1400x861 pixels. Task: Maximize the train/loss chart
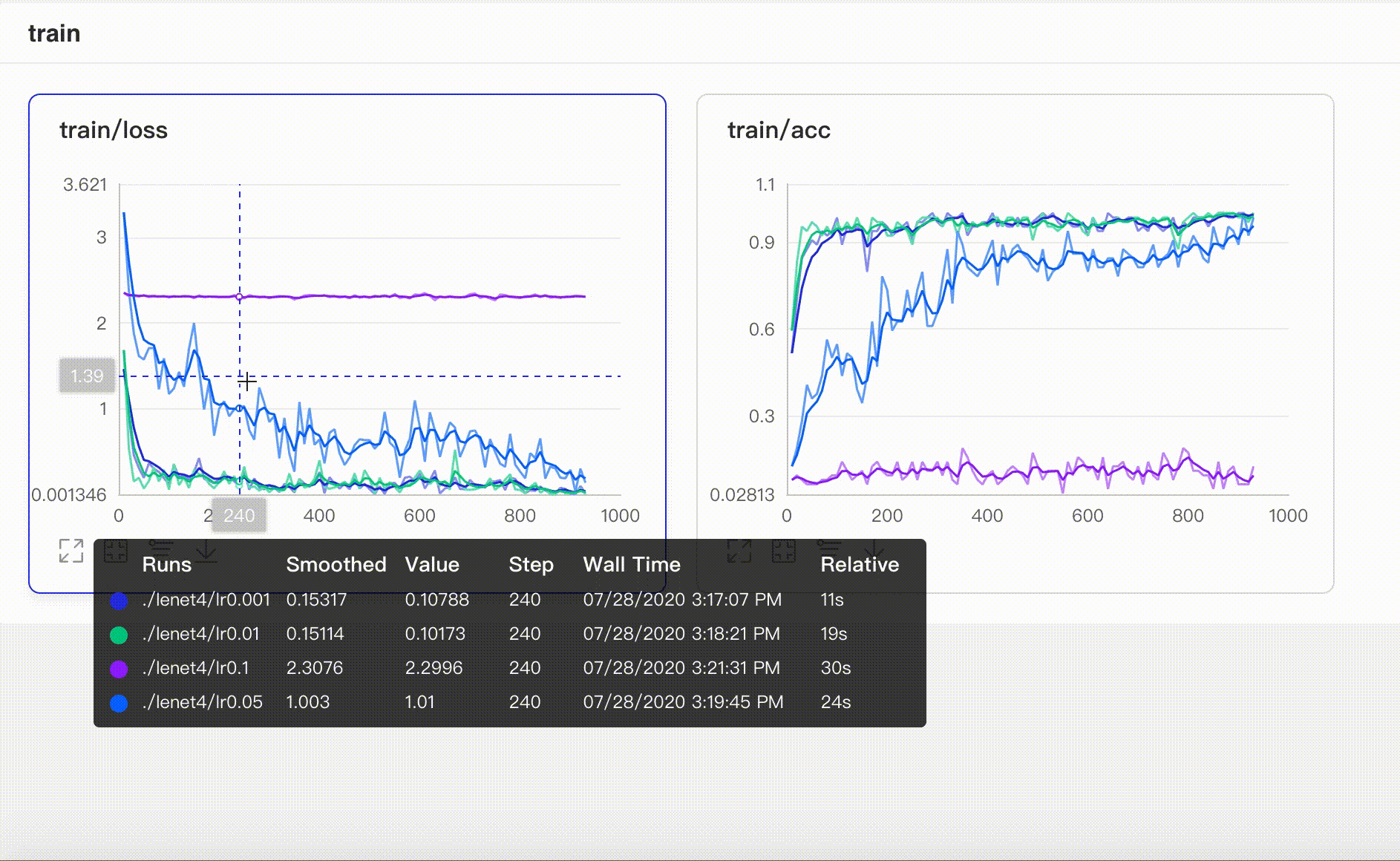pyautogui.click(x=71, y=551)
